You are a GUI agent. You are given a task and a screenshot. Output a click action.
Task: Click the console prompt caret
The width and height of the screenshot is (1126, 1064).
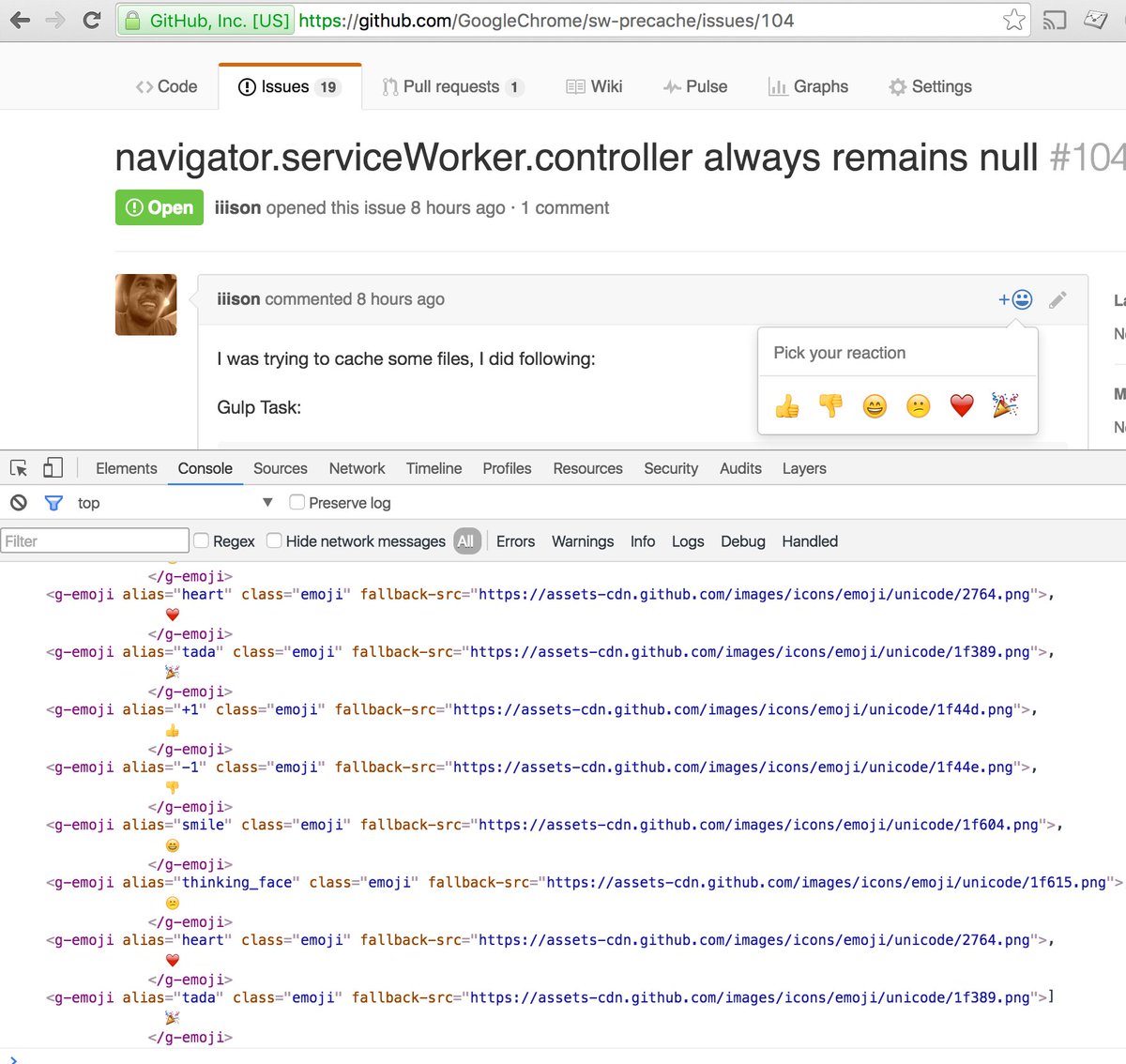coord(13,1058)
